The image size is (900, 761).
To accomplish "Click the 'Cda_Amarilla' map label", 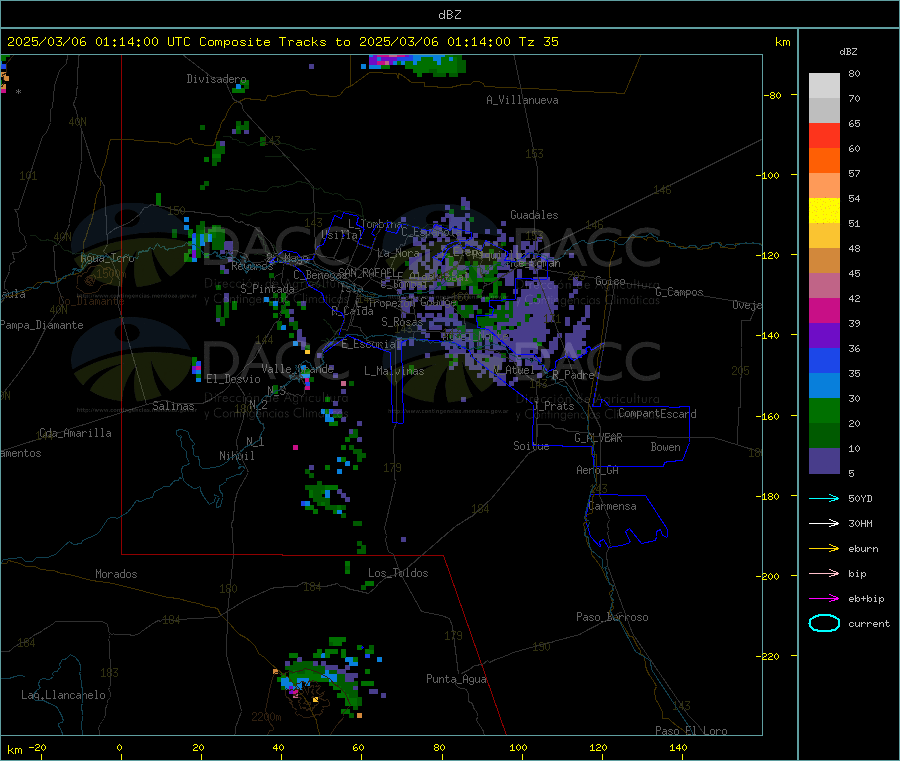I will coord(75,433).
